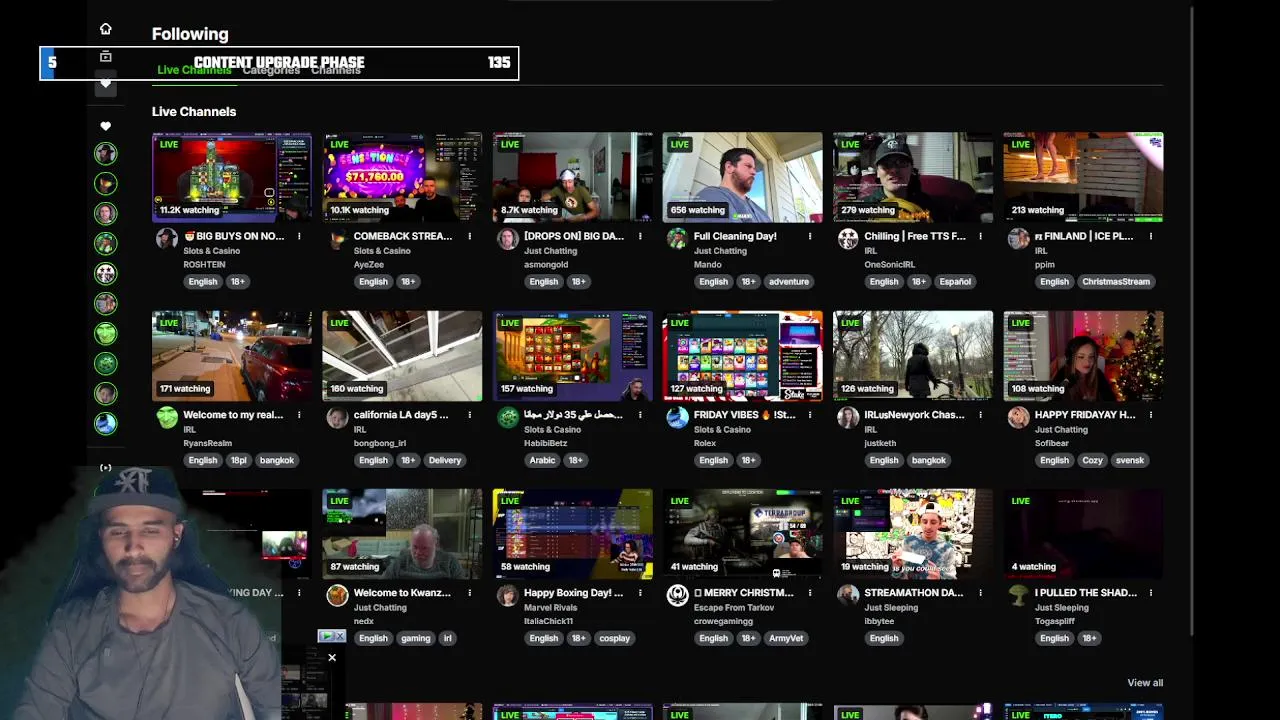Open options menu for Sofibear stream
The width and height of the screenshot is (1280, 720).
[1151, 415]
